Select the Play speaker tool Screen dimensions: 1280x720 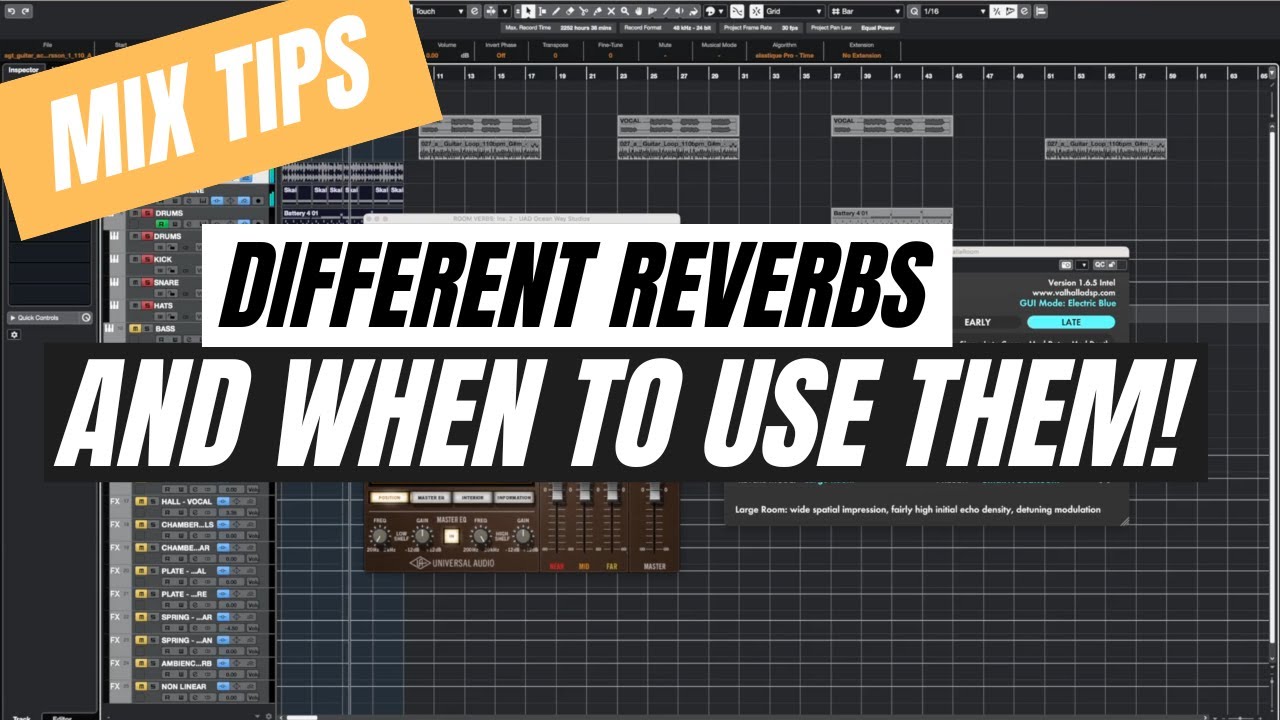click(x=679, y=11)
